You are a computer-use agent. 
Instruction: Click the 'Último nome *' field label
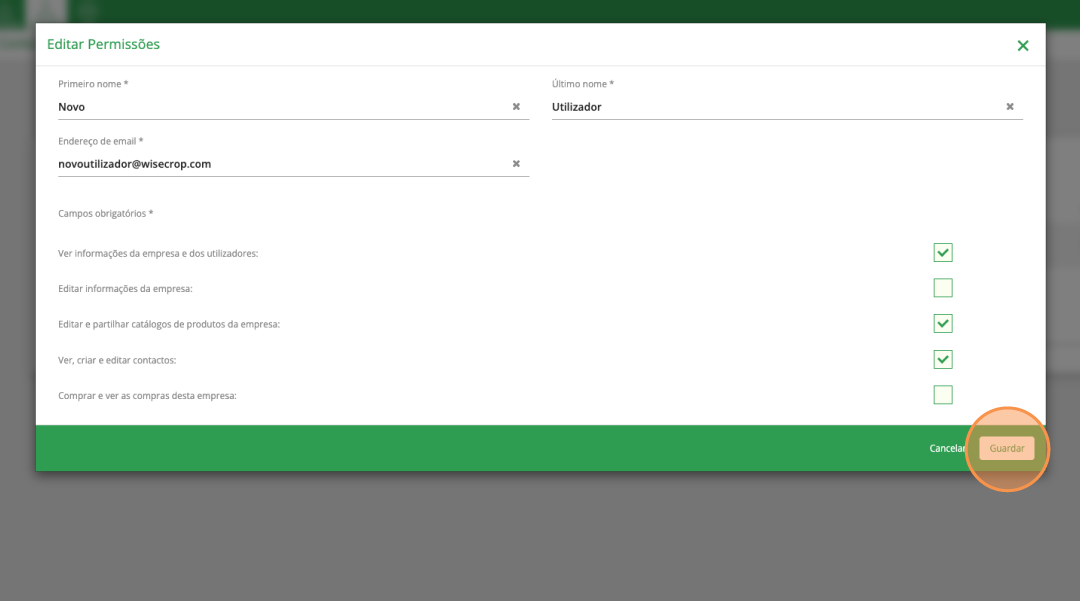[x=583, y=84]
